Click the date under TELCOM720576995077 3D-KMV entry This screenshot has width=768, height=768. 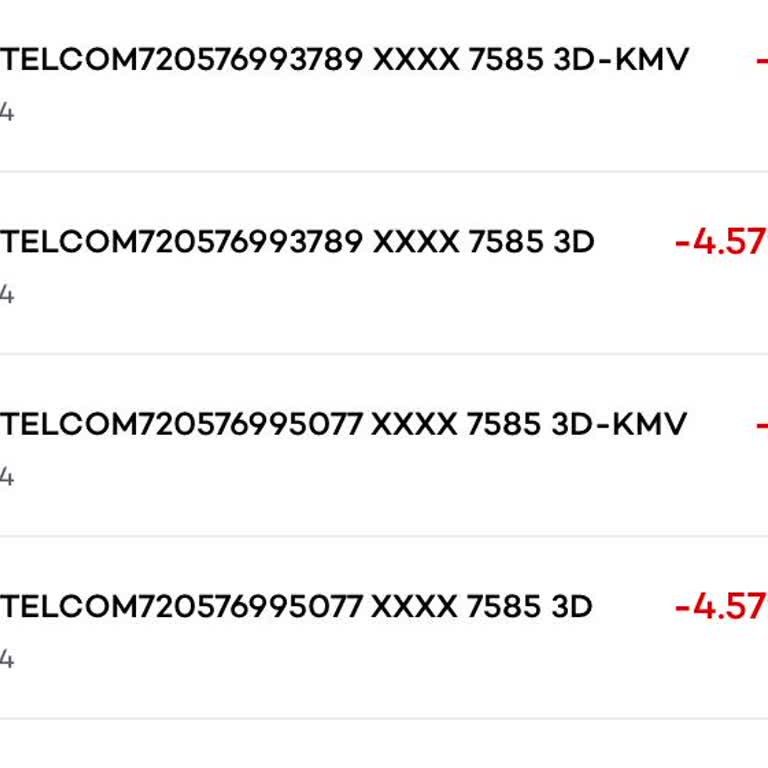[x=6, y=478]
